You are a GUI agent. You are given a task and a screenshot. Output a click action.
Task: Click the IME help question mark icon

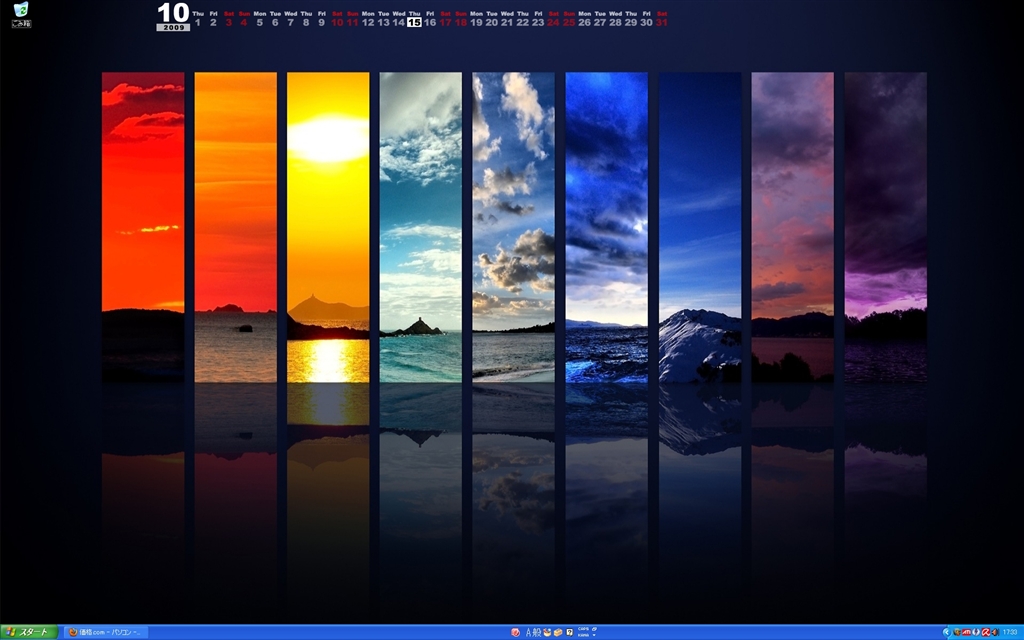point(569,632)
